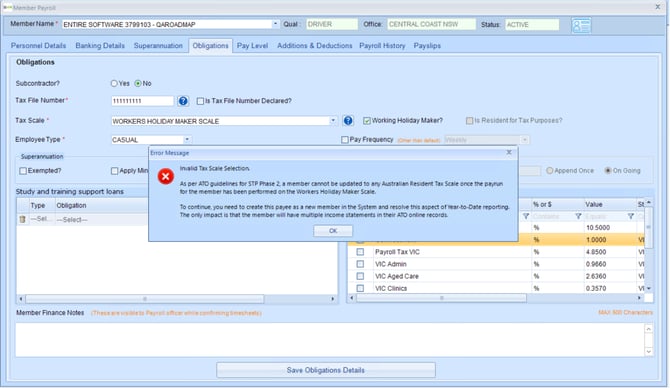The height and width of the screenshot is (388, 670).
Task: Tick the Apply Min checkbox
Action: click(115, 171)
